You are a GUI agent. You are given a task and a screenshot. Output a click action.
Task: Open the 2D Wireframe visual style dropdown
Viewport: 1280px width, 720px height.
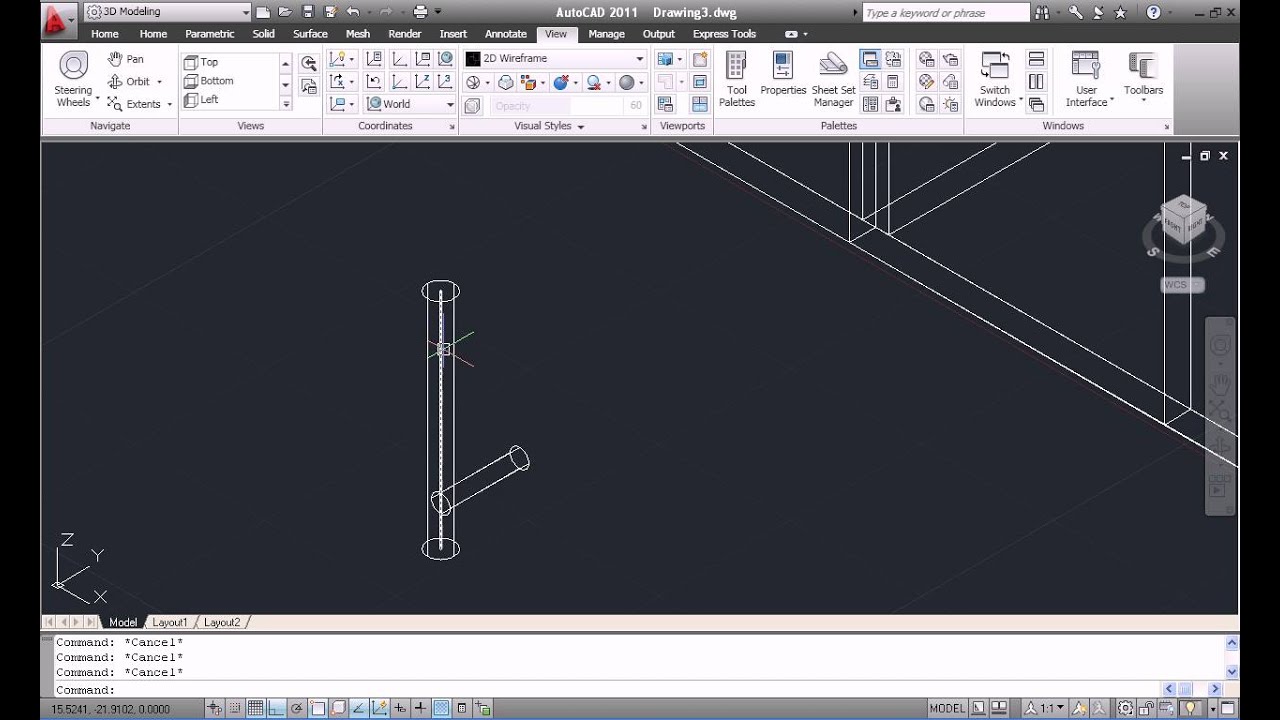click(x=555, y=58)
